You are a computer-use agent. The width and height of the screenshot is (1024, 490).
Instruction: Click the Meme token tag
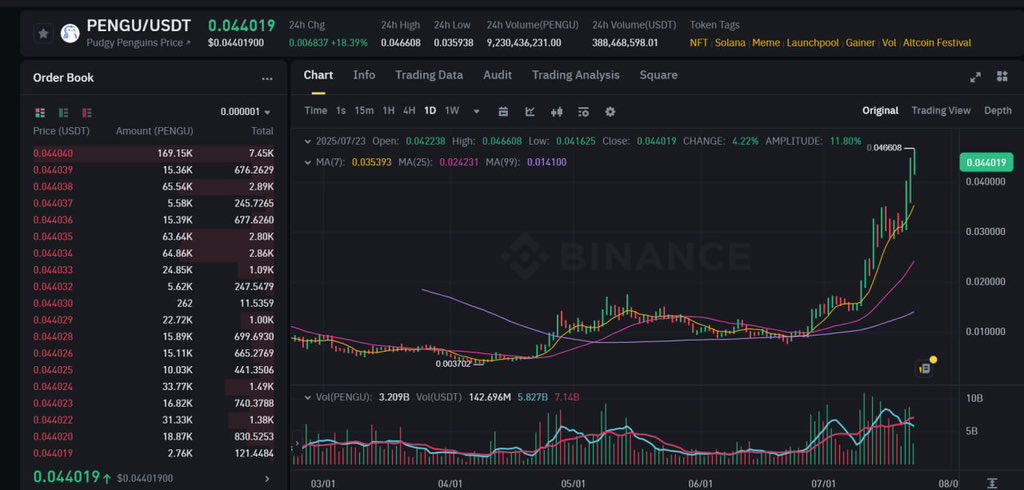[766, 43]
